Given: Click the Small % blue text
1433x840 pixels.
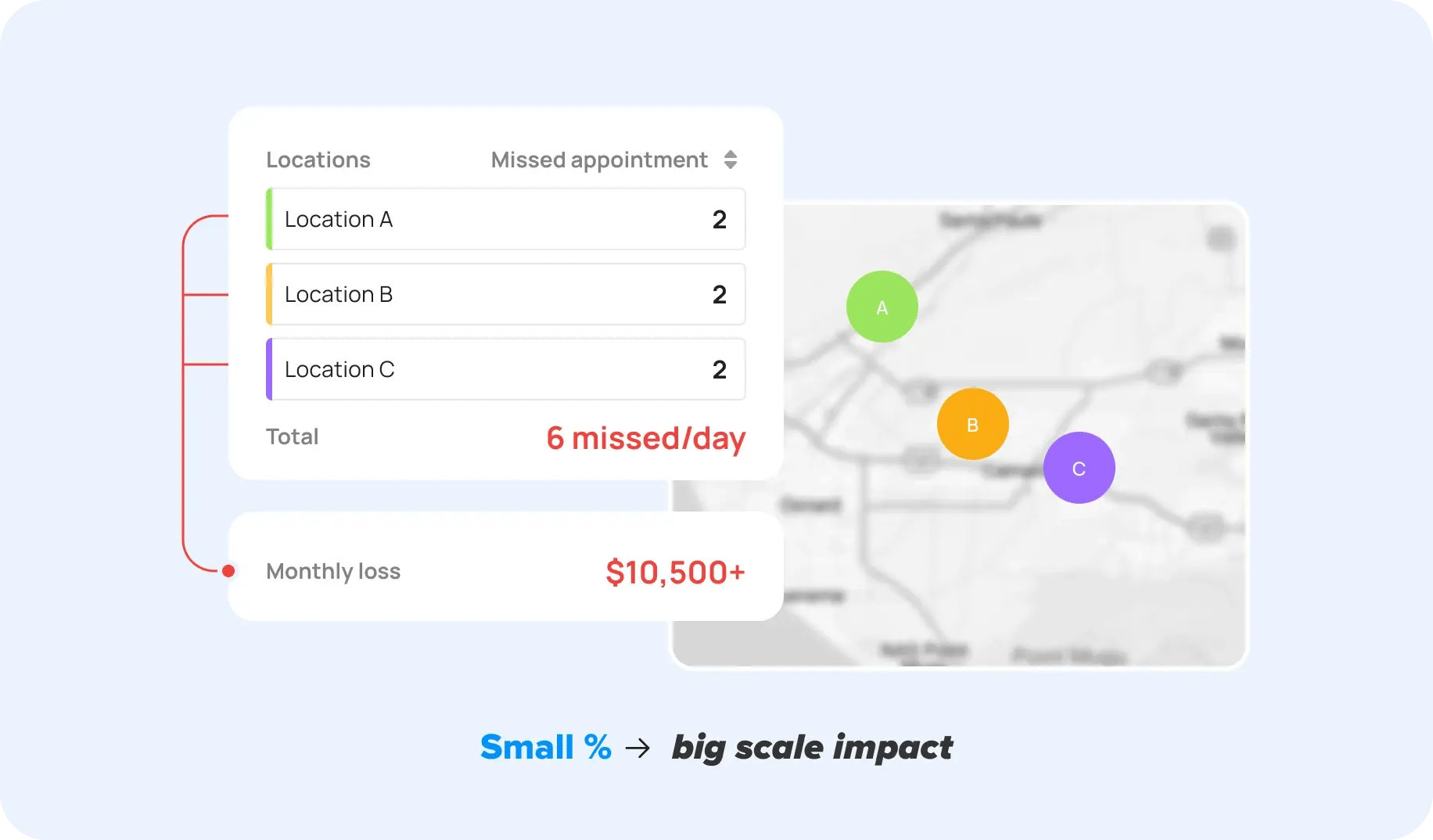Looking at the screenshot, I should click(545, 748).
